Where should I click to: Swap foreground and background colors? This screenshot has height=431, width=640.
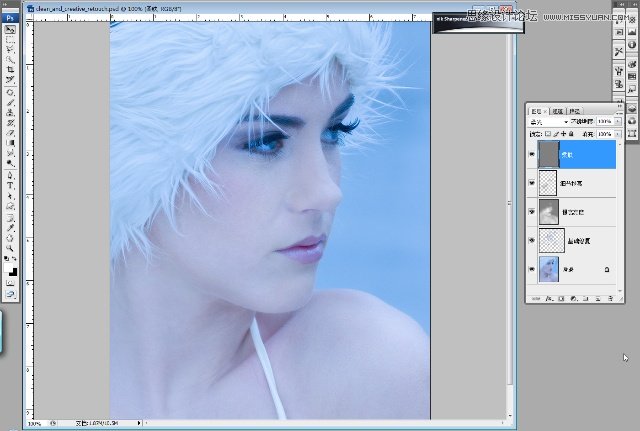(14, 259)
